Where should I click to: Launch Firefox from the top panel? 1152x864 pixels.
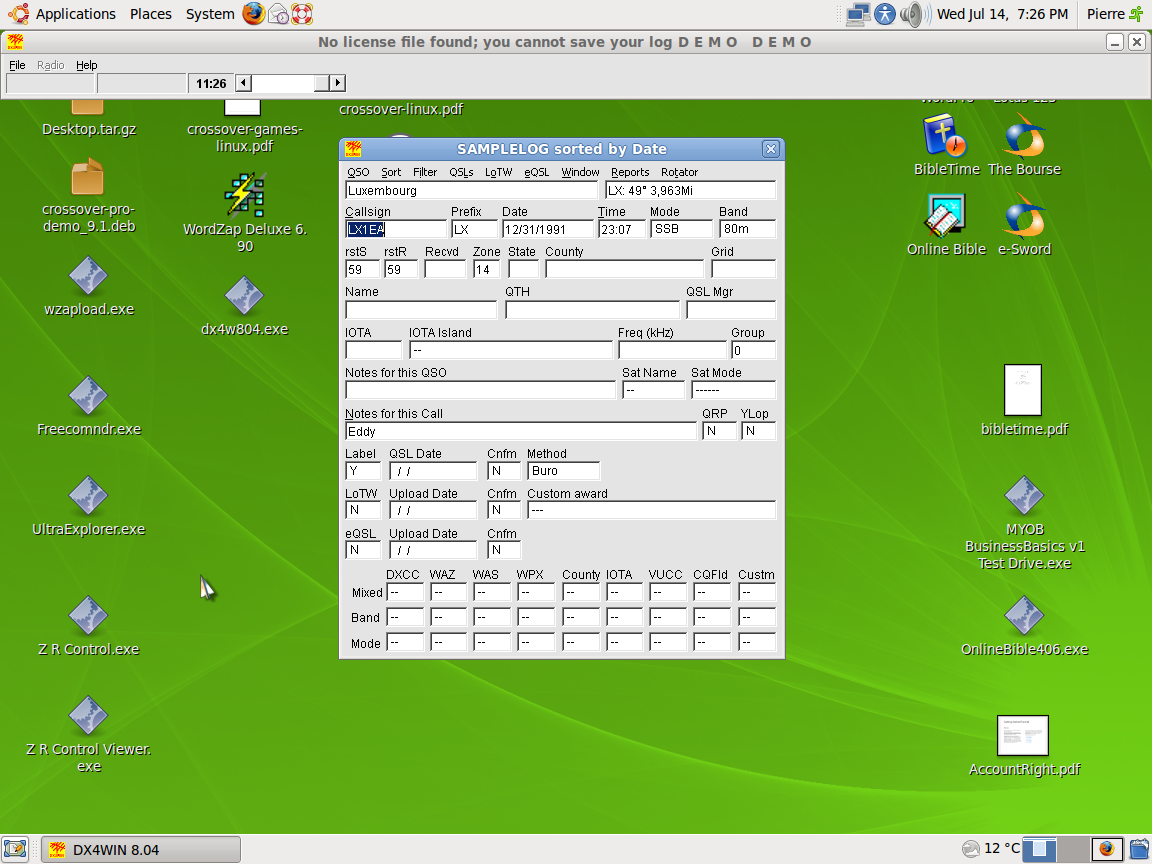pyautogui.click(x=254, y=14)
